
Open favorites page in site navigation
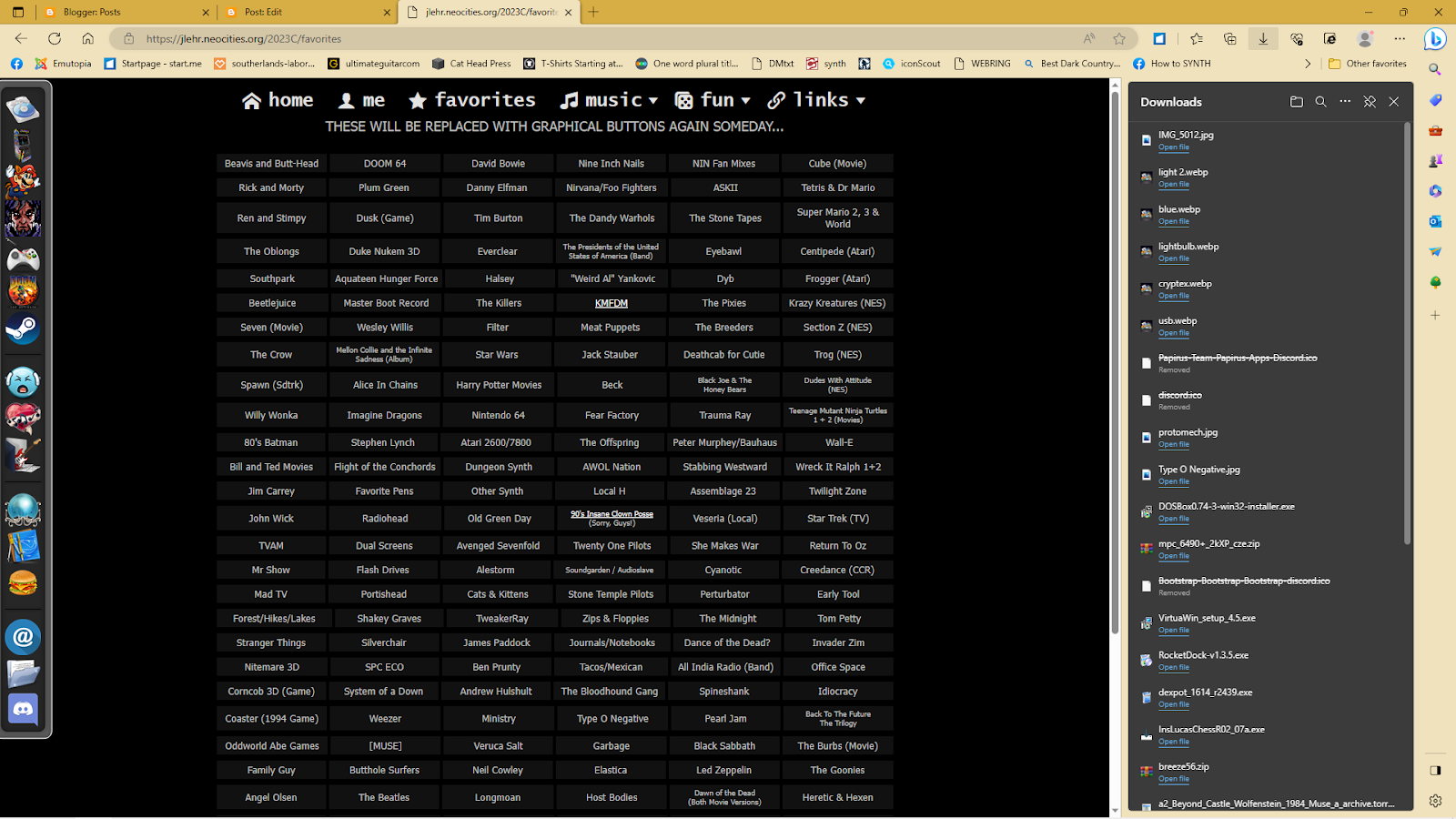tap(472, 100)
